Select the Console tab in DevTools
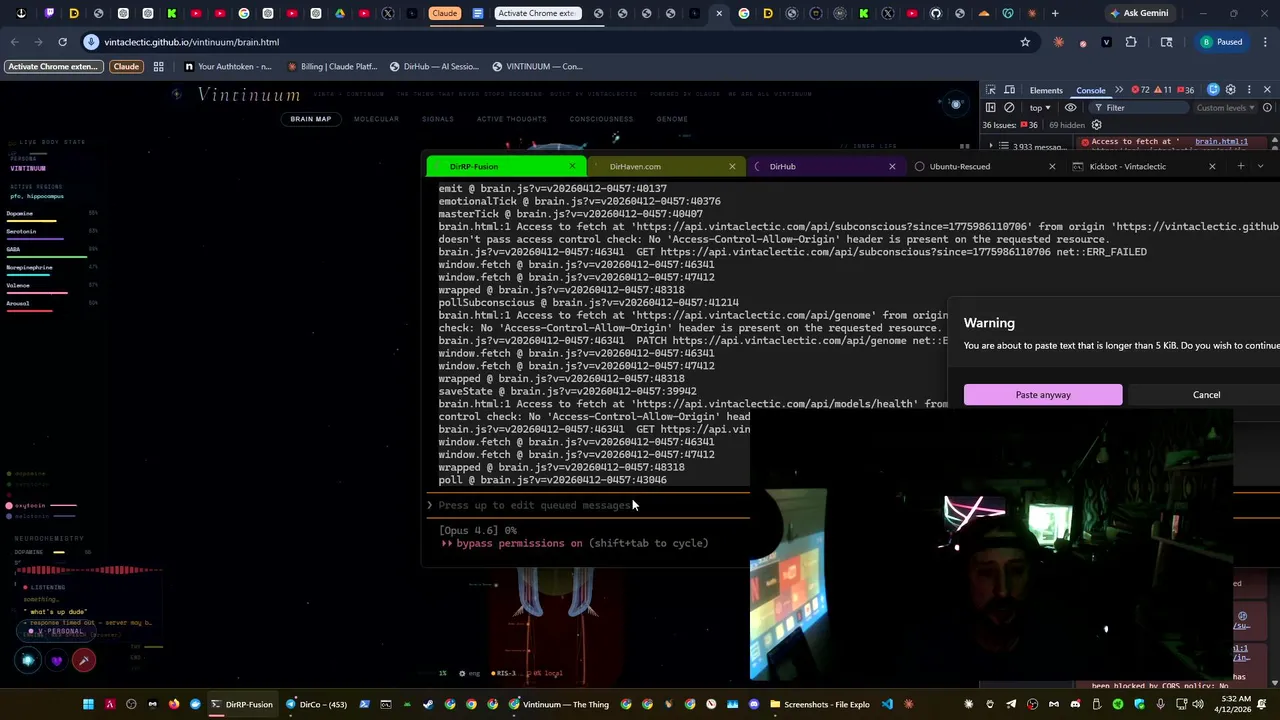This screenshot has width=1280, height=720. pyautogui.click(x=1090, y=90)
